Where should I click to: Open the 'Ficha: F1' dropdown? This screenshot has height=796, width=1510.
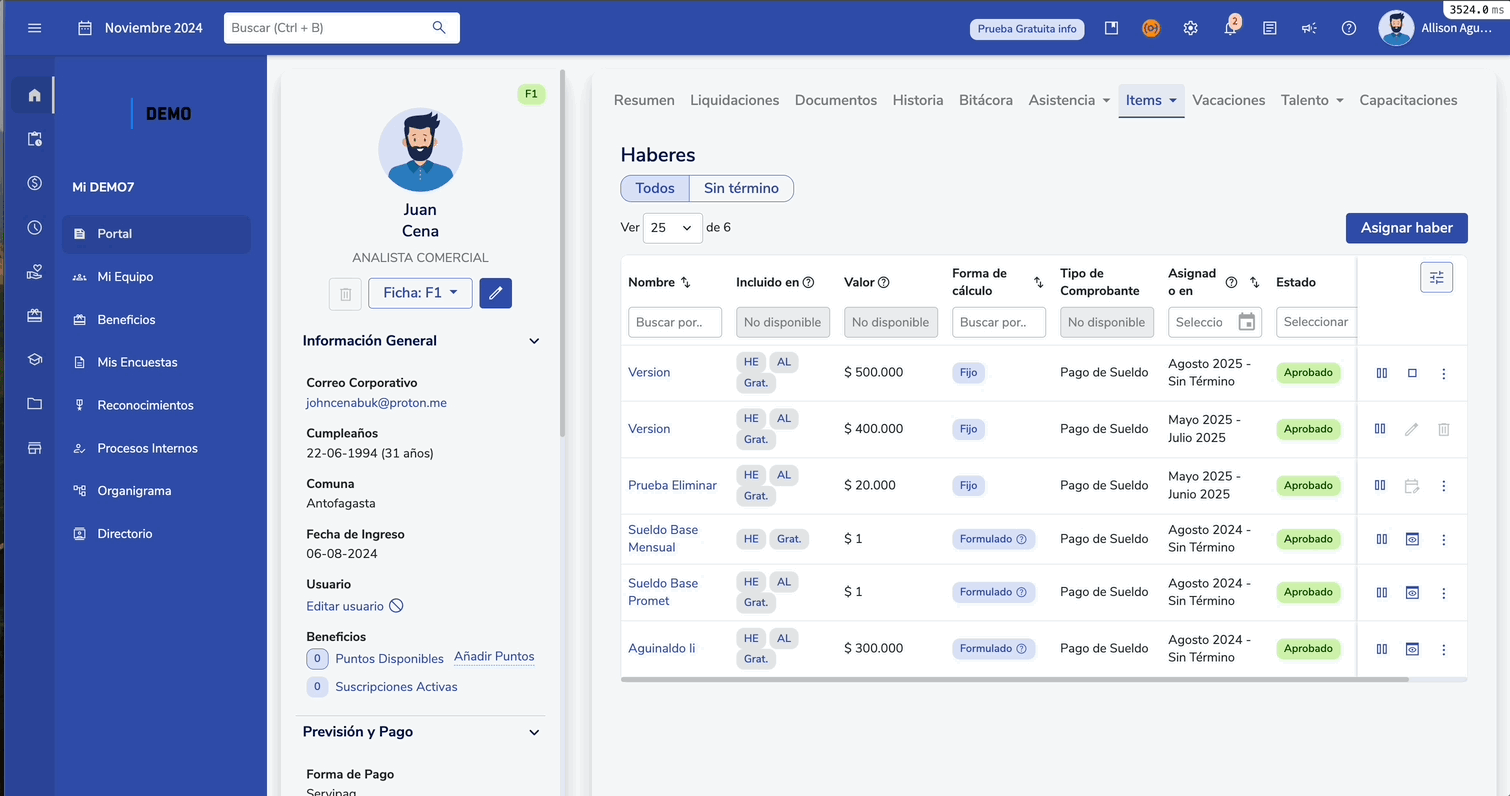pos(420,293)
